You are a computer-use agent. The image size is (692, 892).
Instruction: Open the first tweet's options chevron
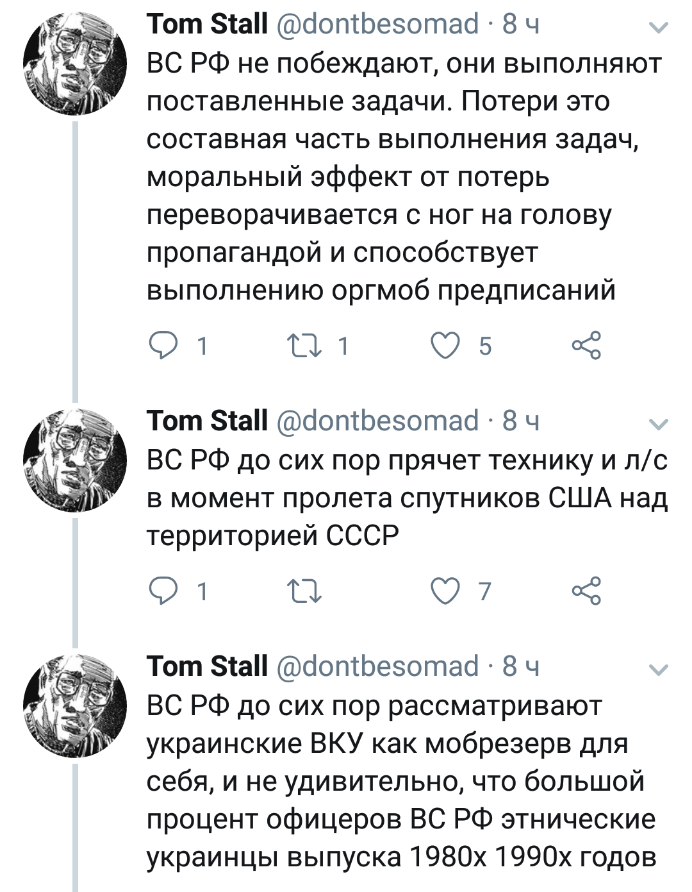tap(657, 24)
